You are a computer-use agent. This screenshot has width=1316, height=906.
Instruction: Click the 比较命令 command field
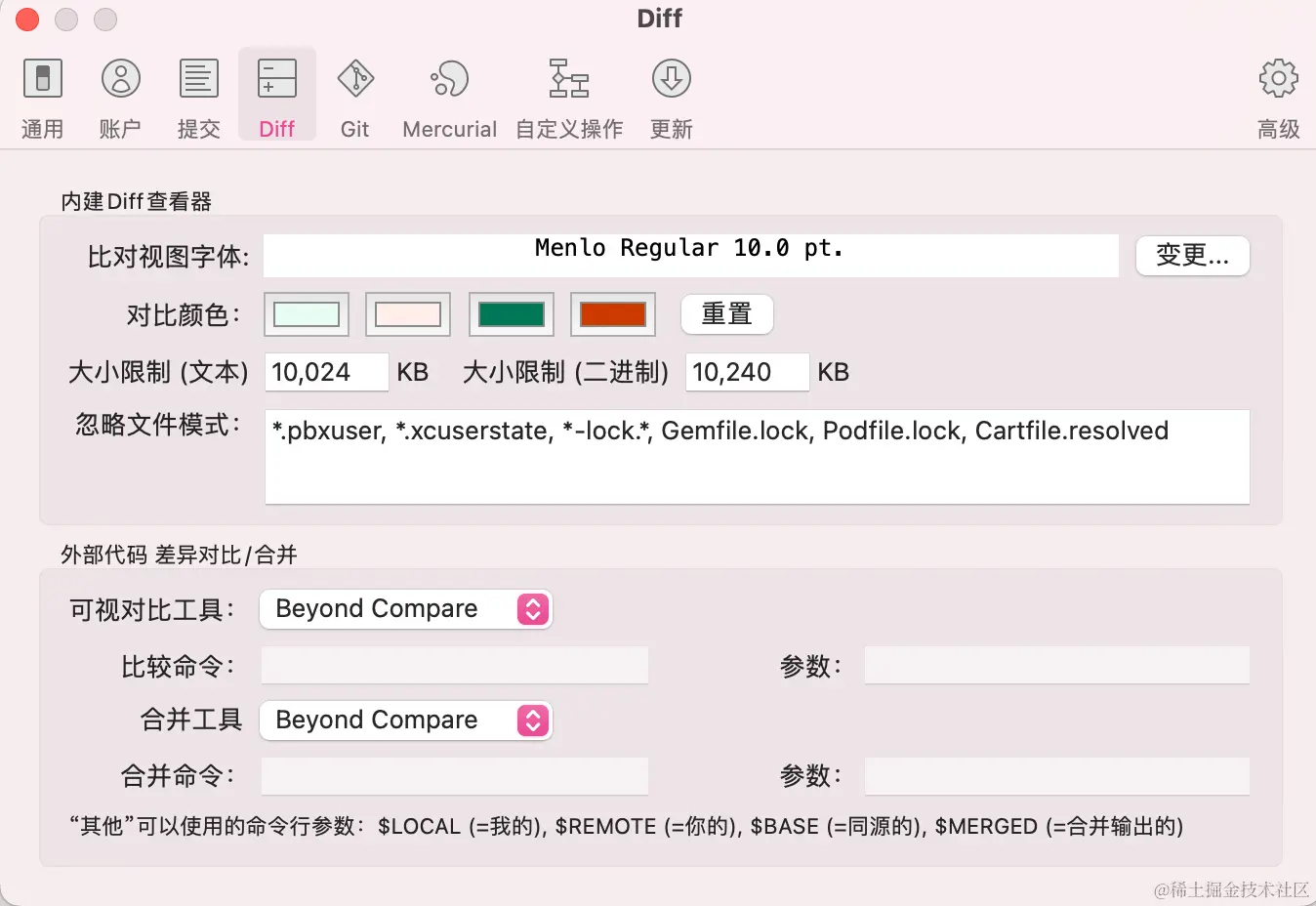pyautogui.click(x=455, y=665)
